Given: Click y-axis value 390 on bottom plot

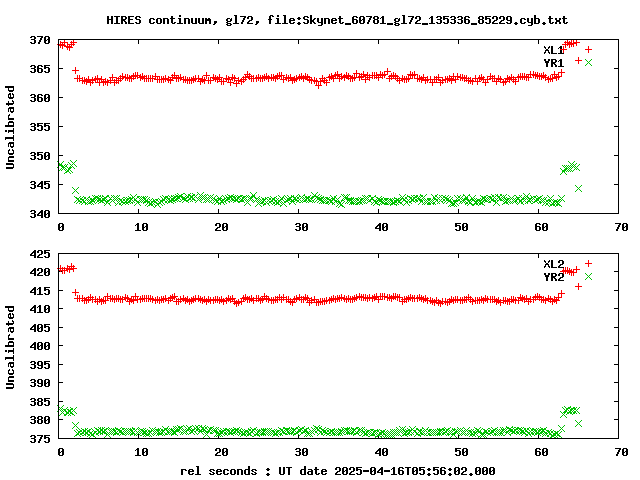Looking at the screenshot, I should click(40, 383).
